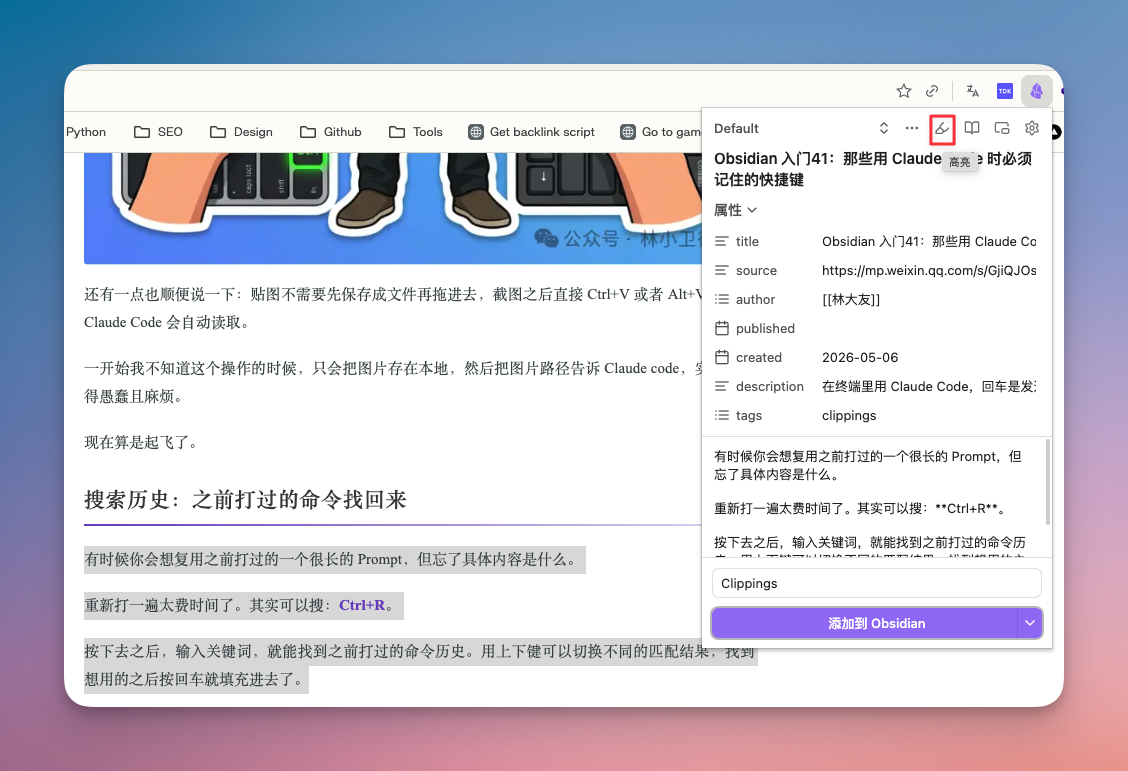Collapse the 属性 properties section
Screen dimensions: 1128x771
[735, 210]
